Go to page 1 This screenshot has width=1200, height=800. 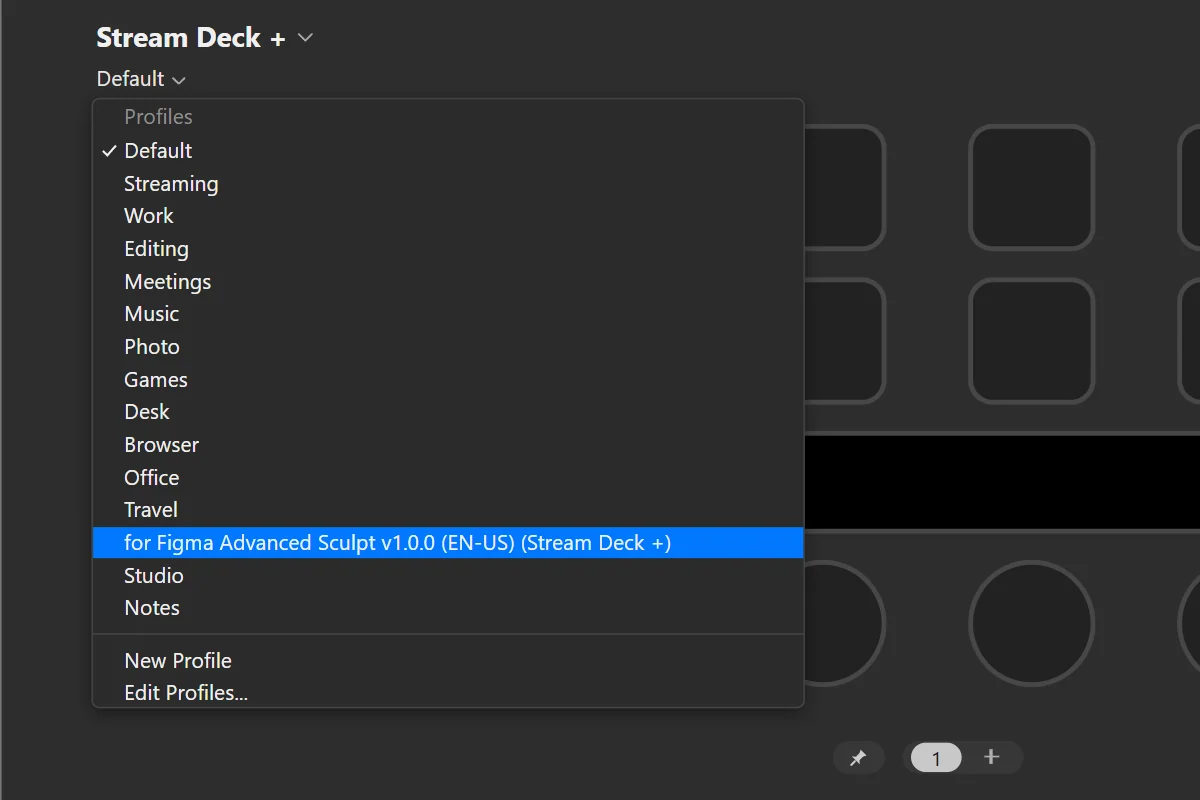click(x=936, y=758)
